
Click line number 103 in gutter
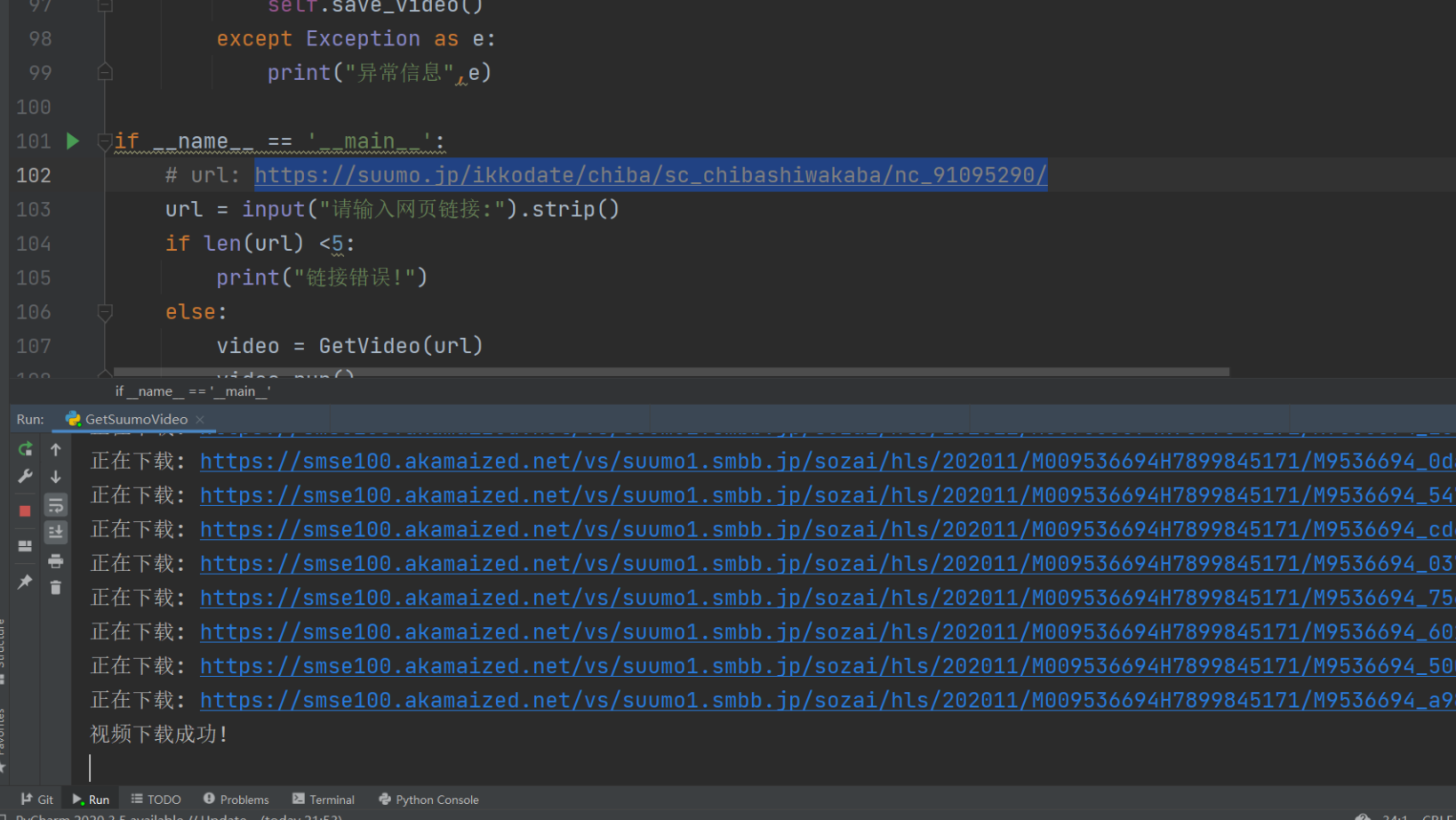click(34, 209)
